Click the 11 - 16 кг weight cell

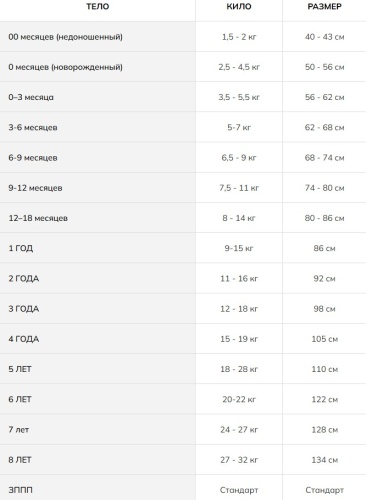click(x=239, y=279)
